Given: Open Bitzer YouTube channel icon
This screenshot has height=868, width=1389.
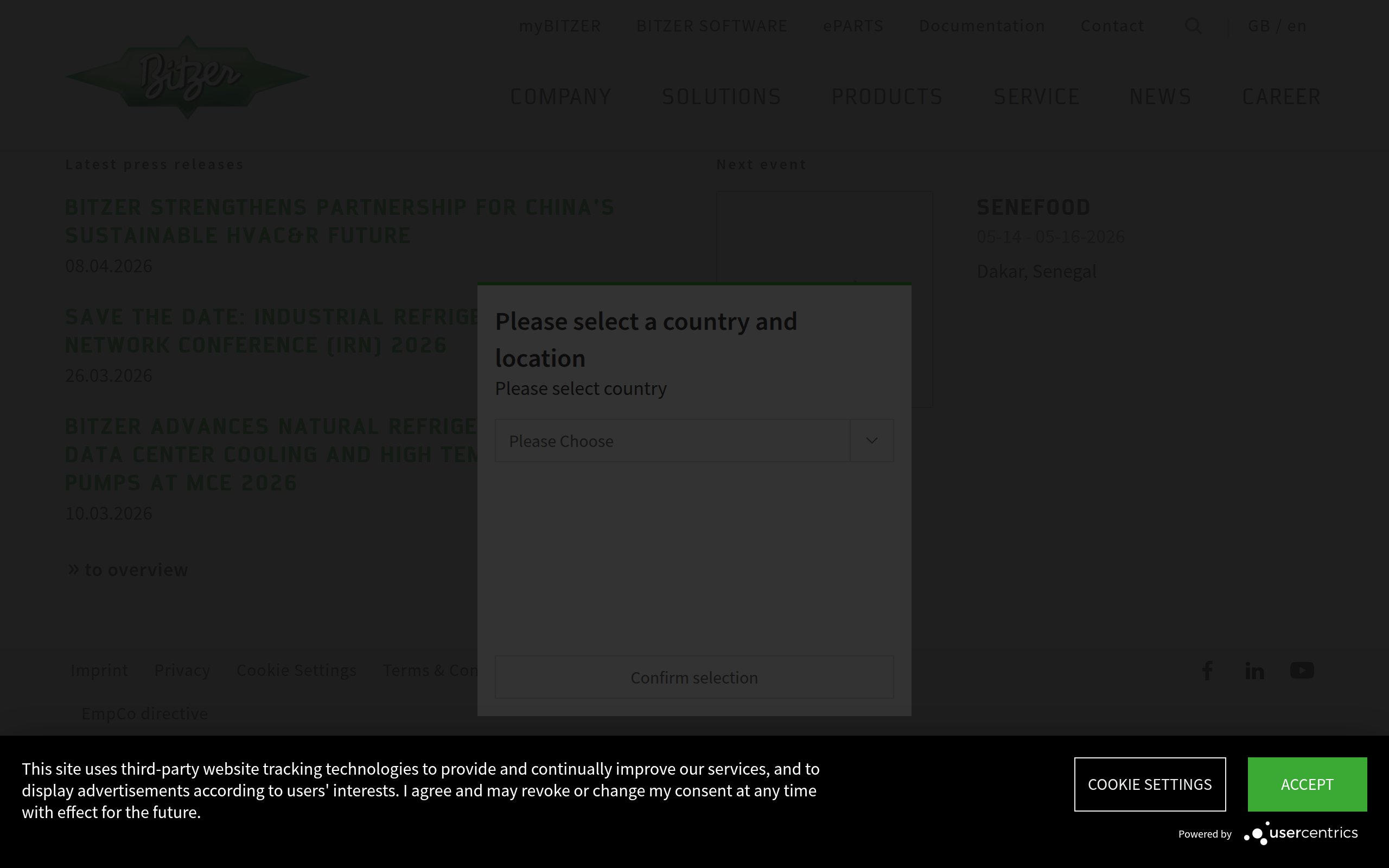Looking at the screenshot, I should [1302, 670].
